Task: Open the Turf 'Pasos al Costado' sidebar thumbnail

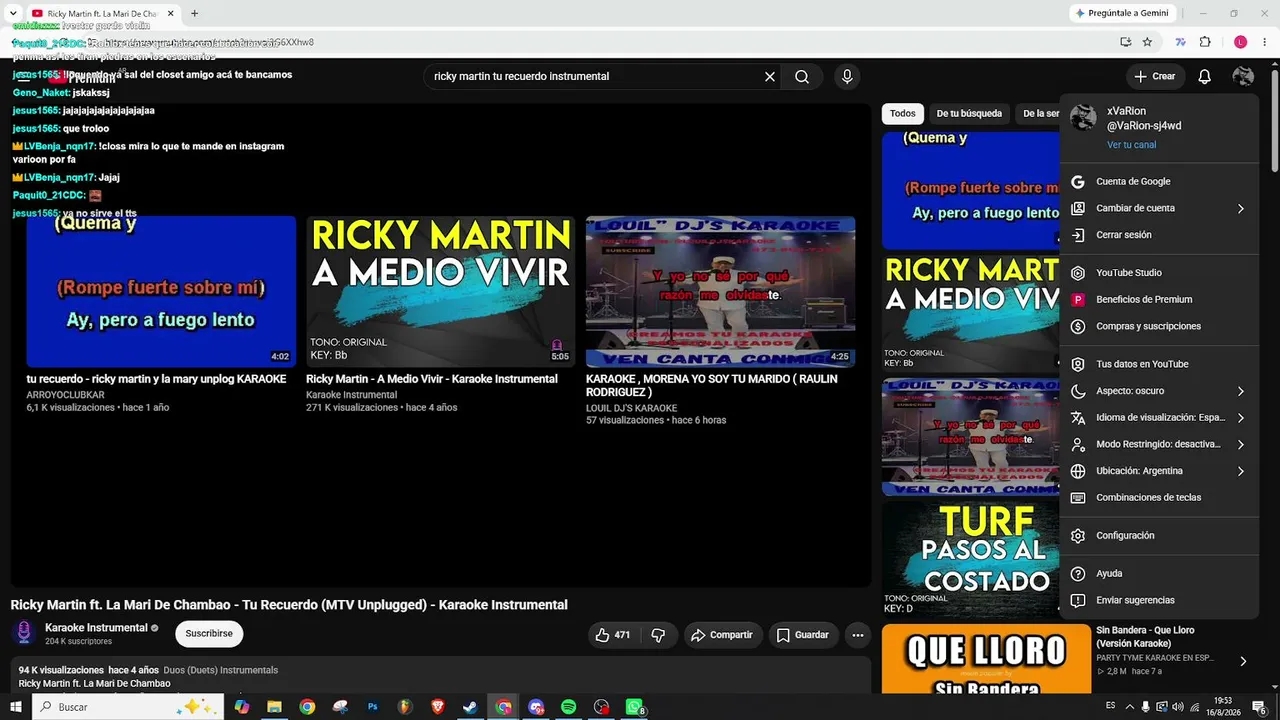Action: click(970, 559)
